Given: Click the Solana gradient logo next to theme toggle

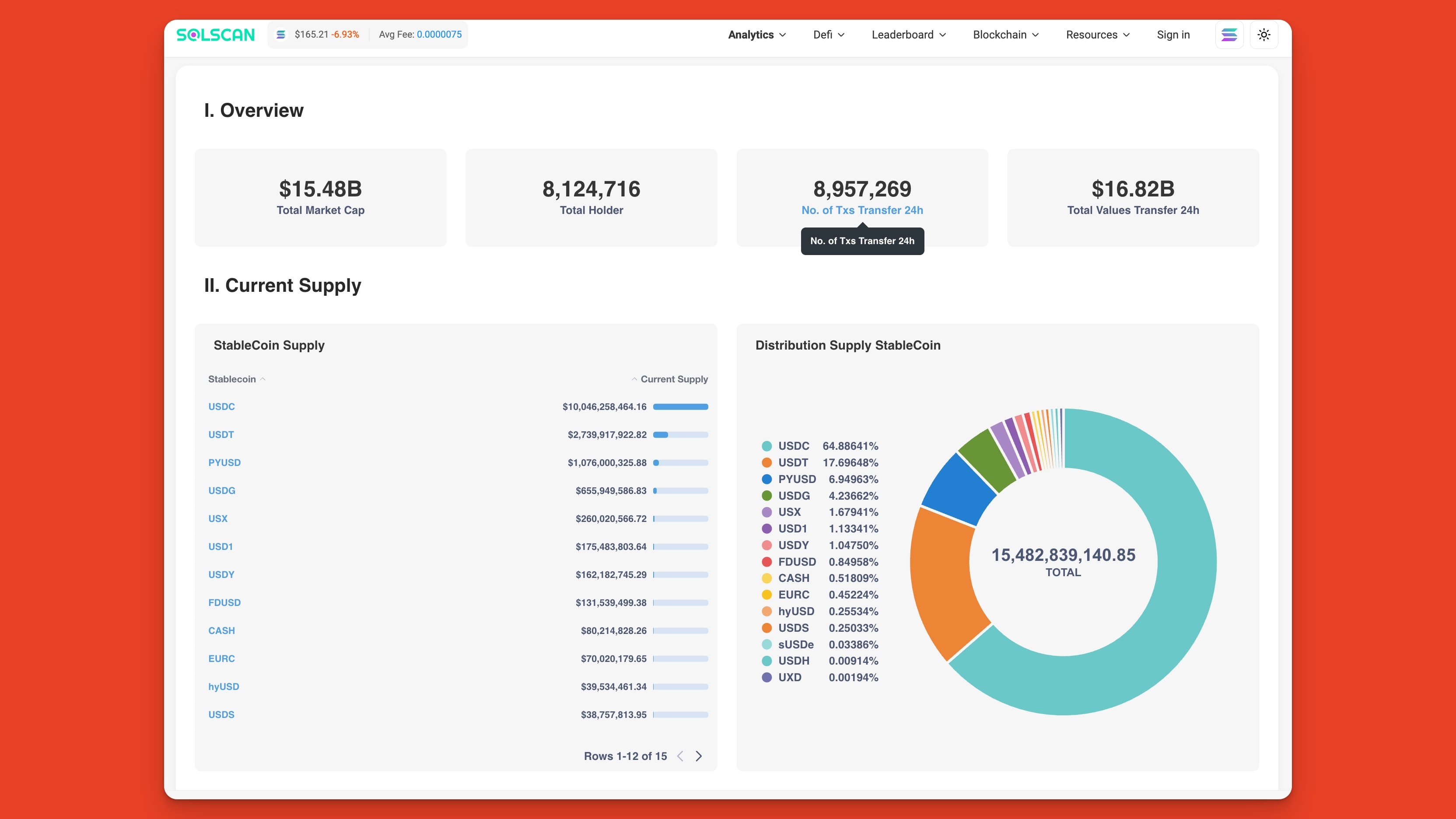Looking at the screenshot, I should pos(1229,35).
